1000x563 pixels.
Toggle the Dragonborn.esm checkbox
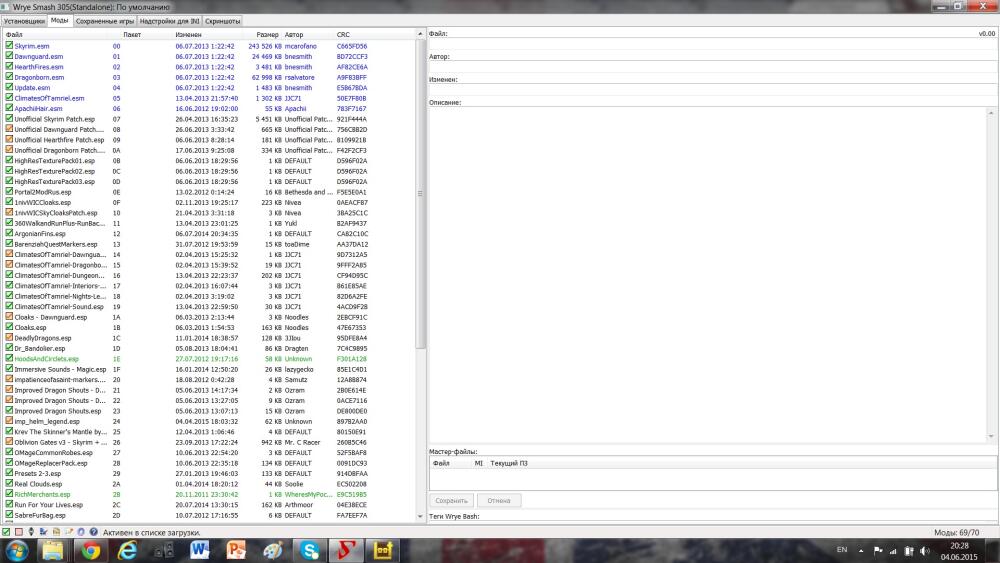(x=9, y=77)
